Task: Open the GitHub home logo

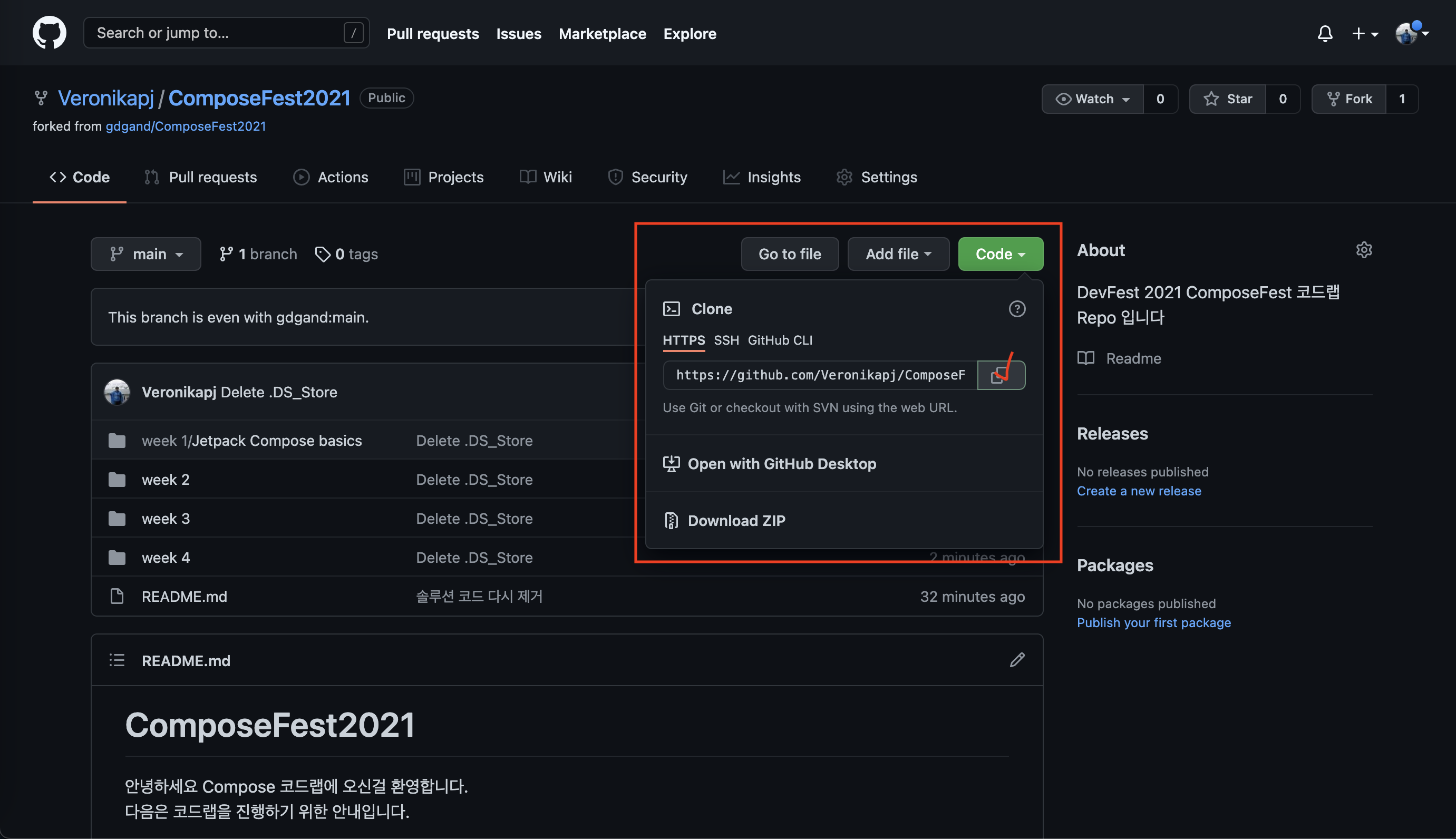Action: (49, 33)
